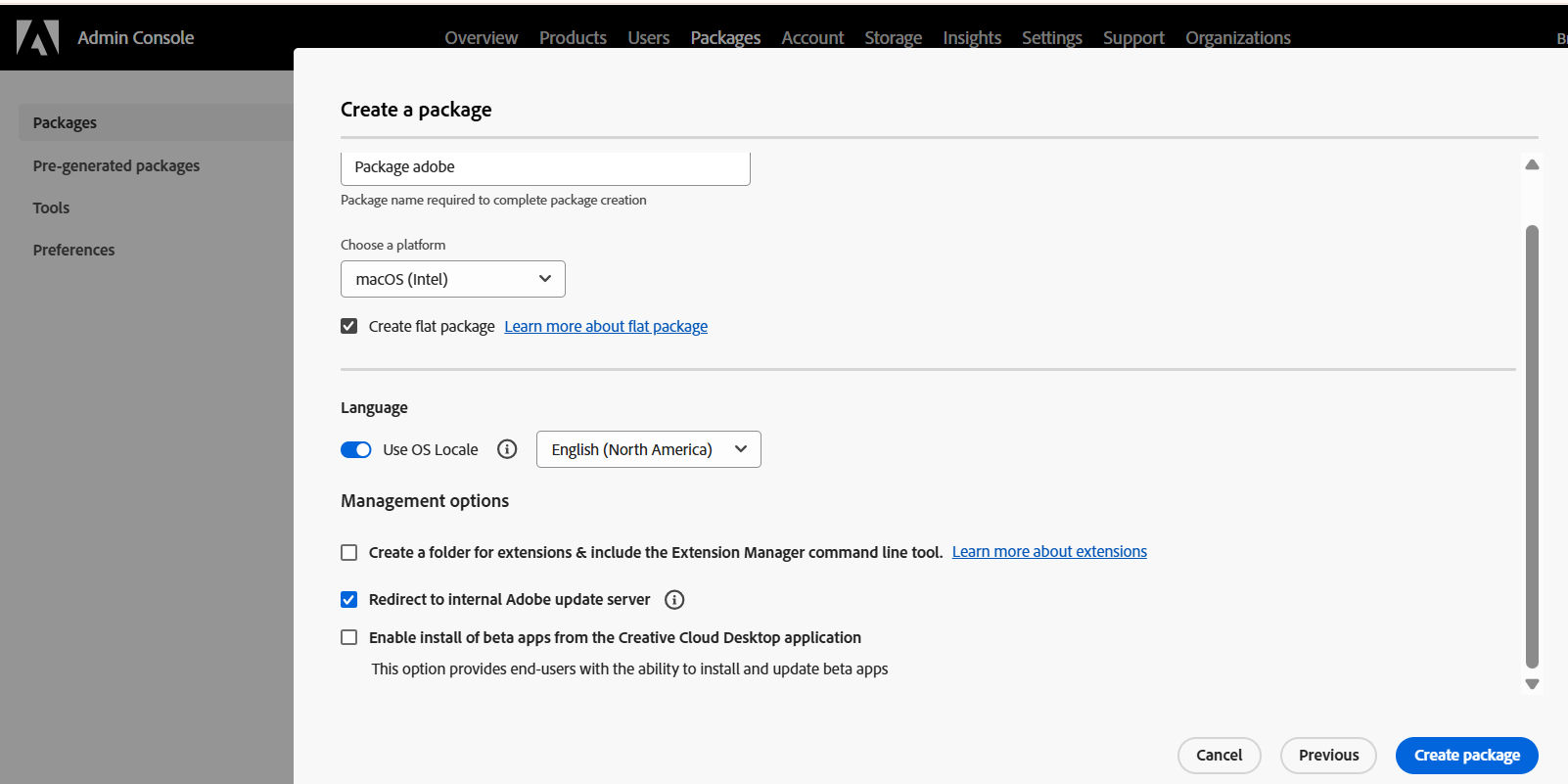Go to the Support tab
Image resolution: width=1568 pixels, height=784 pixels.
(x=1133, y=37)
